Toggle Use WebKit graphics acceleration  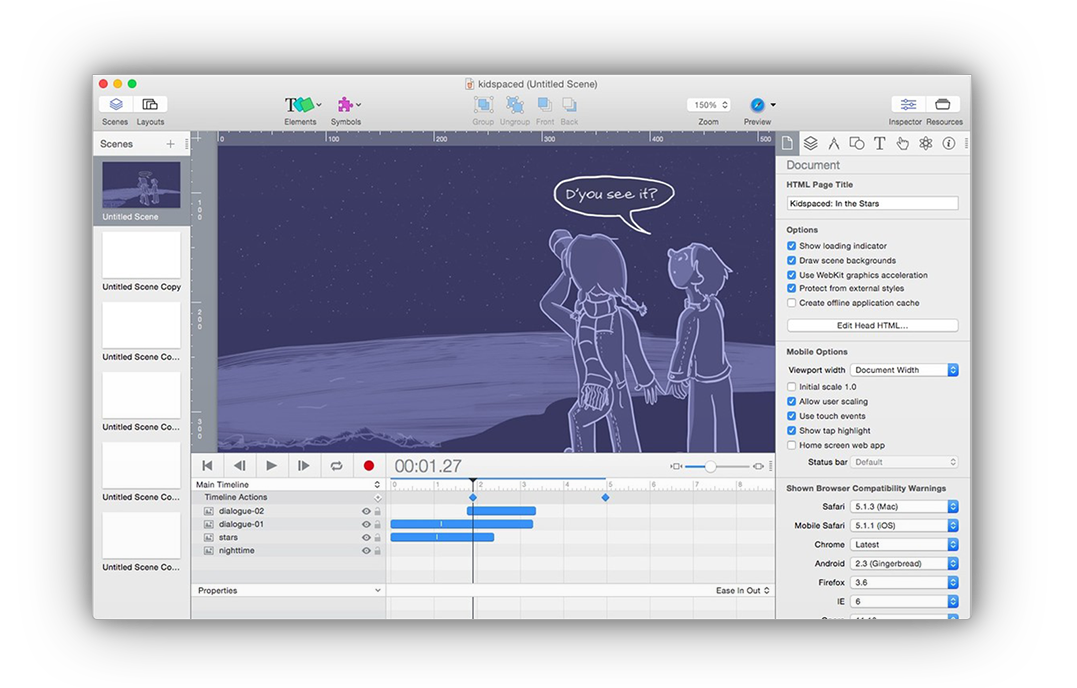coord(791,275)
